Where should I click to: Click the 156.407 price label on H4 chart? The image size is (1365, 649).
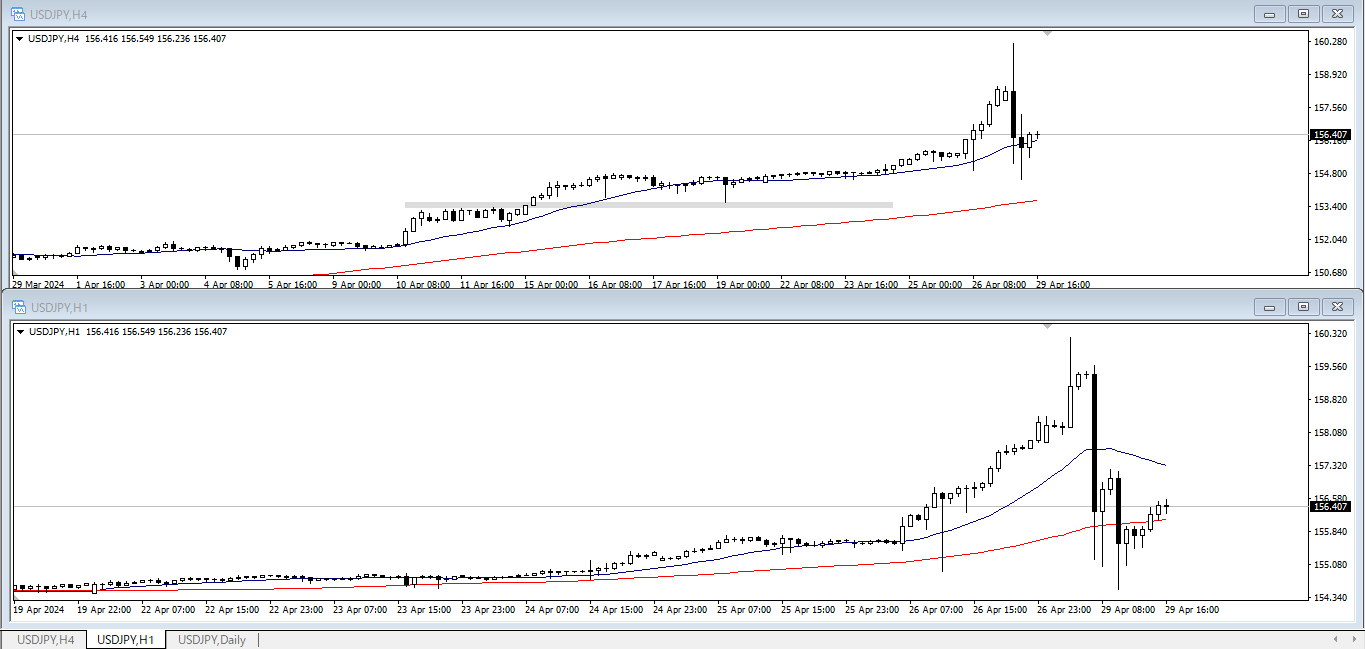coord(1329,135)
